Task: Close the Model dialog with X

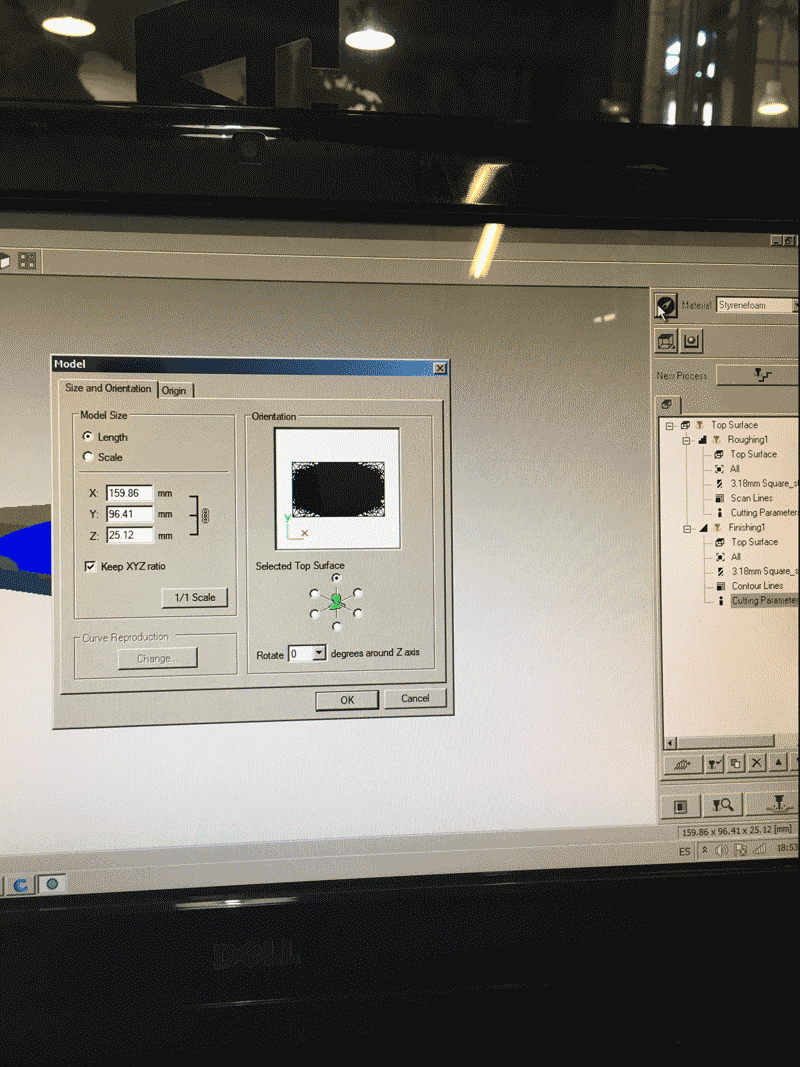Action: tap(440, 368)
